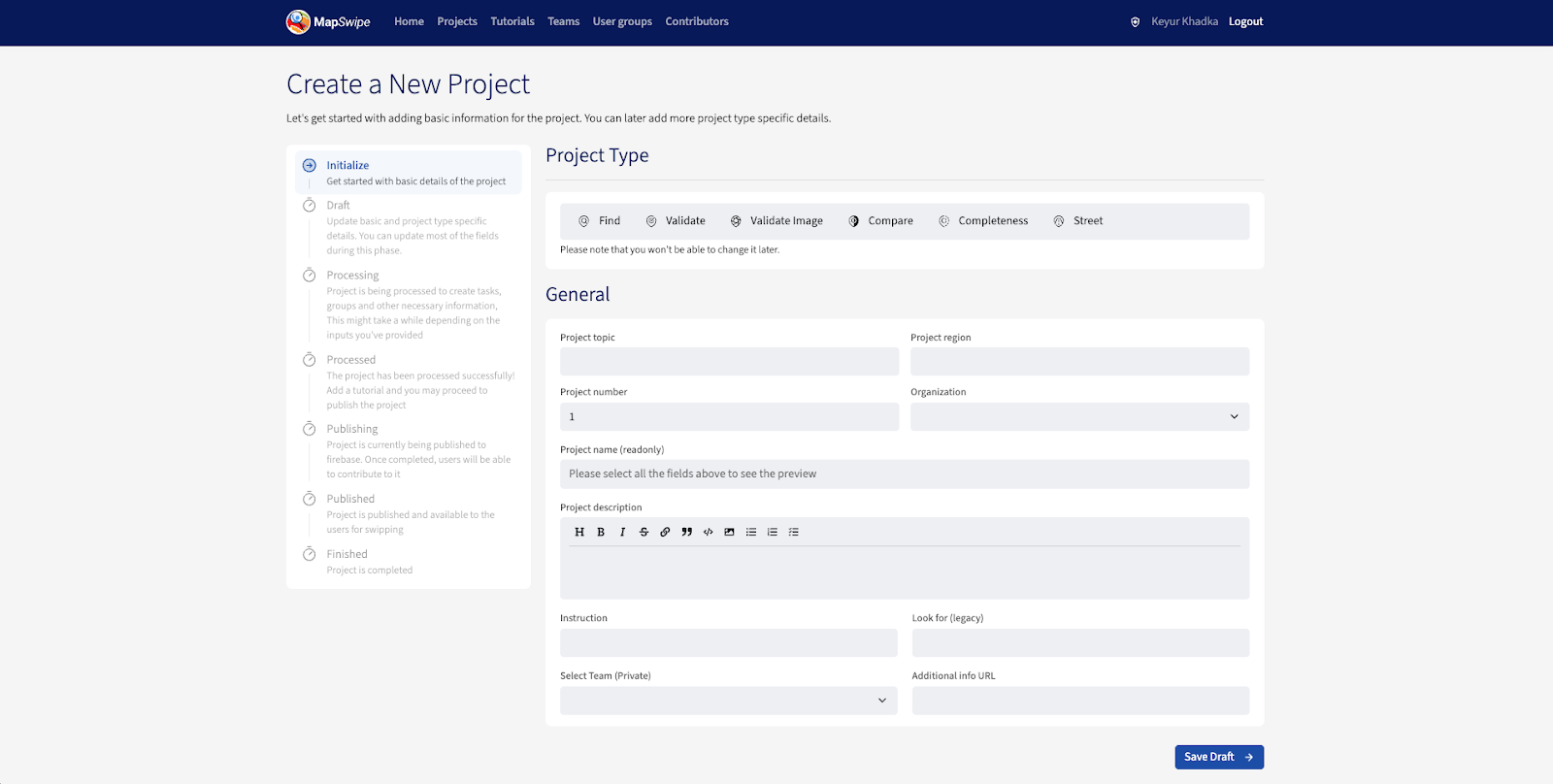Pick the Street project type

1078,221
